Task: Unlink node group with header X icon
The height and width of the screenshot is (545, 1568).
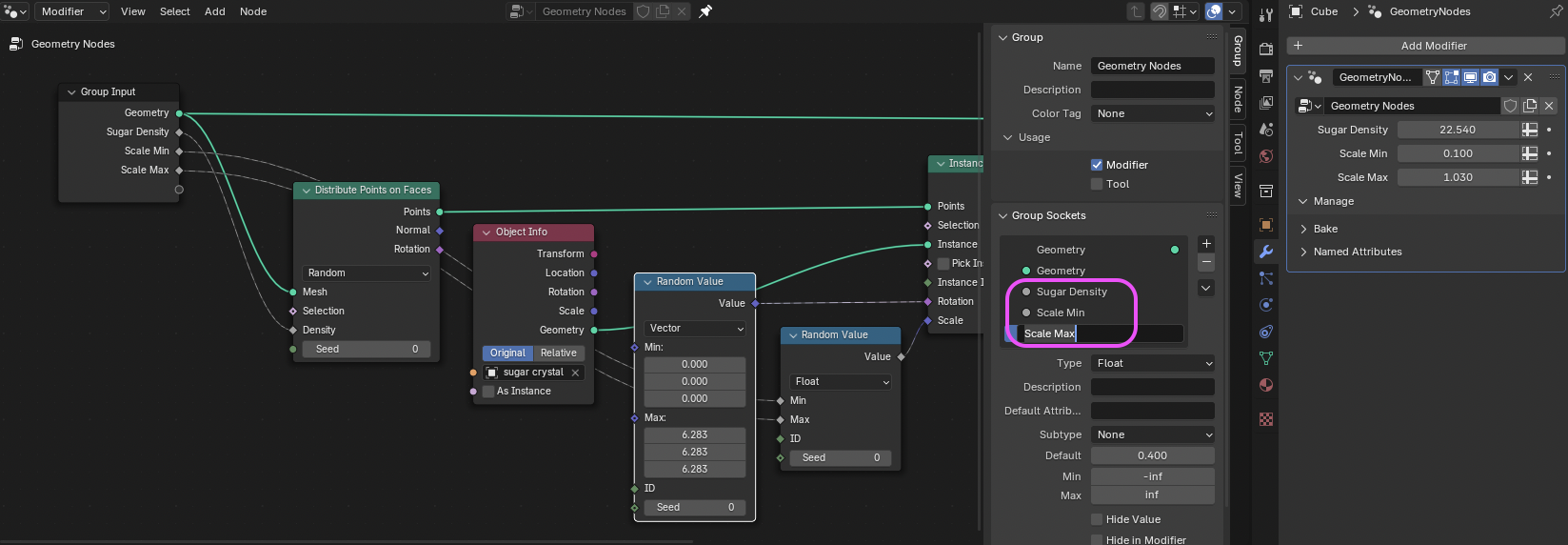Action: tap(682, 11)
